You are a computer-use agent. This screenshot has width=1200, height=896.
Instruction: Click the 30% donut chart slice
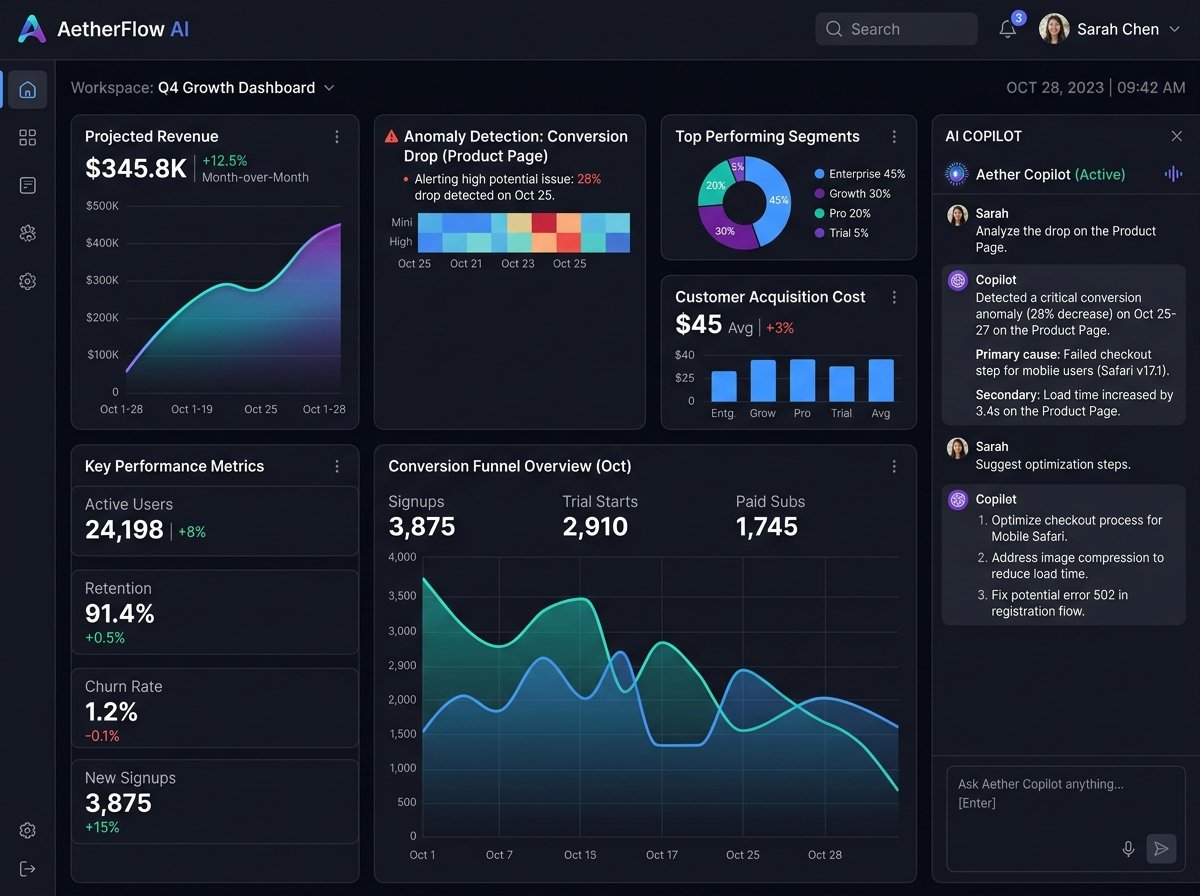click(x=725, y=230)
